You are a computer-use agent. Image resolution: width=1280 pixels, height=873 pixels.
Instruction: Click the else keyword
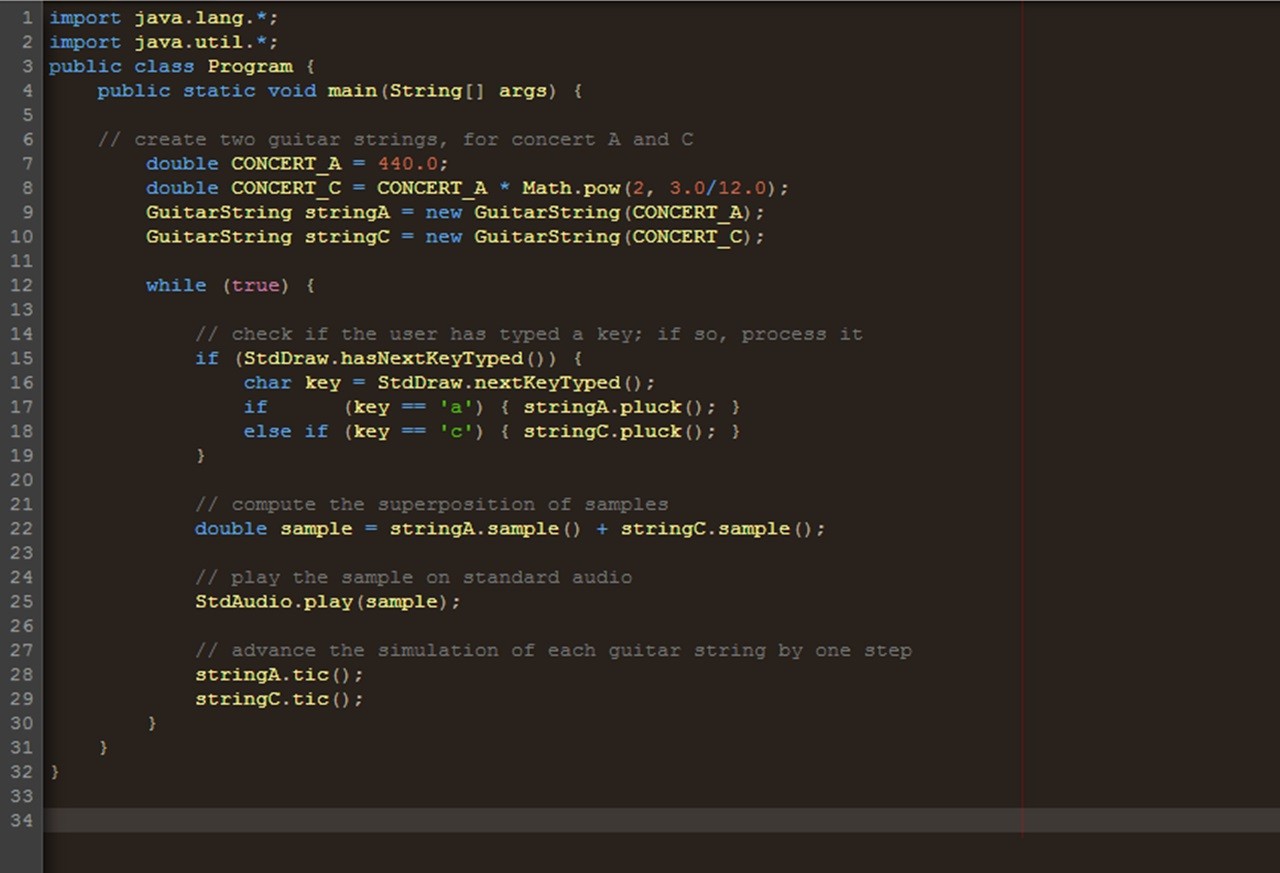click(267, 431)
